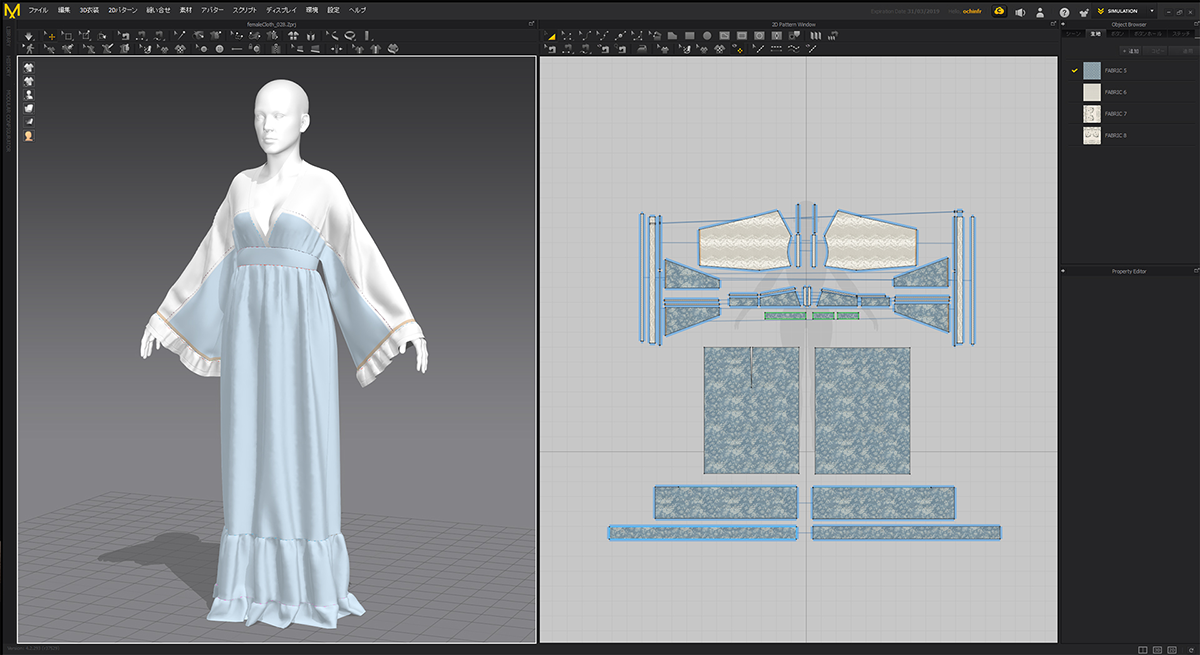Click the コピー button in Object Browser
Screen dimensions: 1200x655
1155,51
